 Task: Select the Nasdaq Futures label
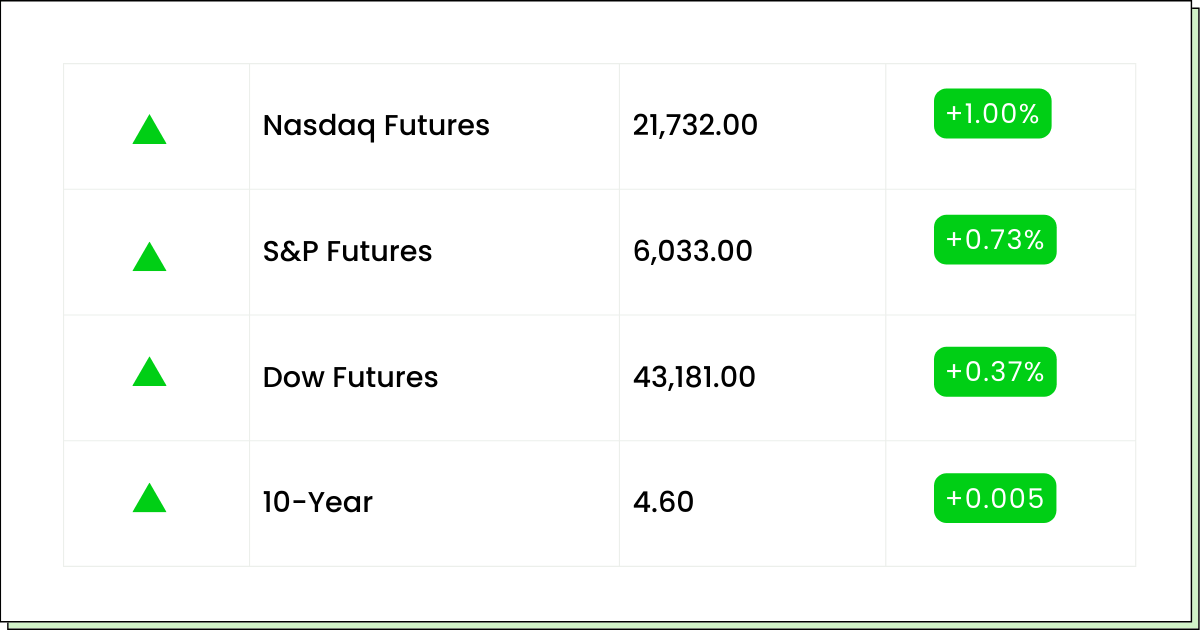pyautogui.click(x=376, y=126)
